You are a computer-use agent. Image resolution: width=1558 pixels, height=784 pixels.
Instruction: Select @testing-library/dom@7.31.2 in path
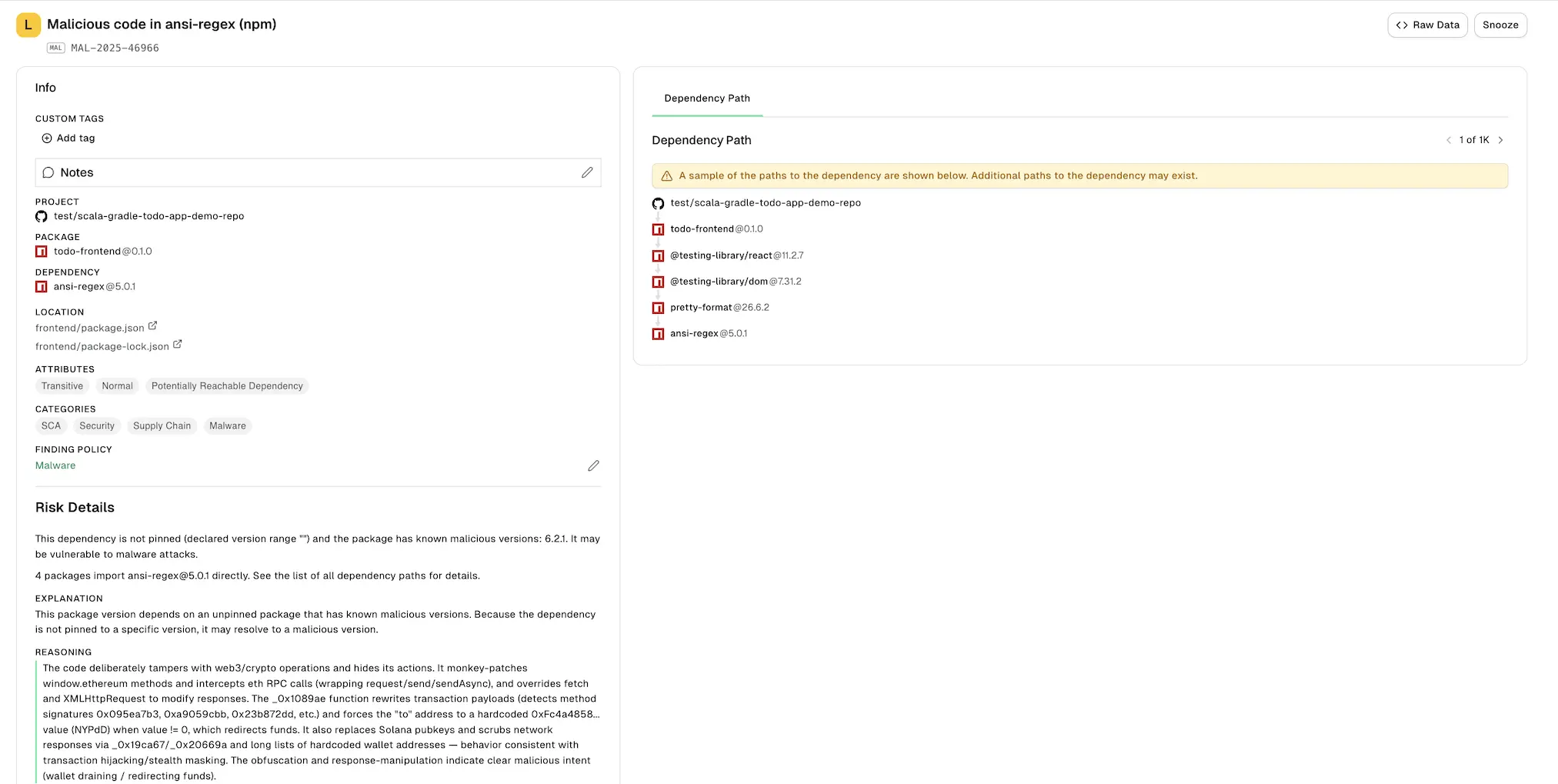pos(736,282)
